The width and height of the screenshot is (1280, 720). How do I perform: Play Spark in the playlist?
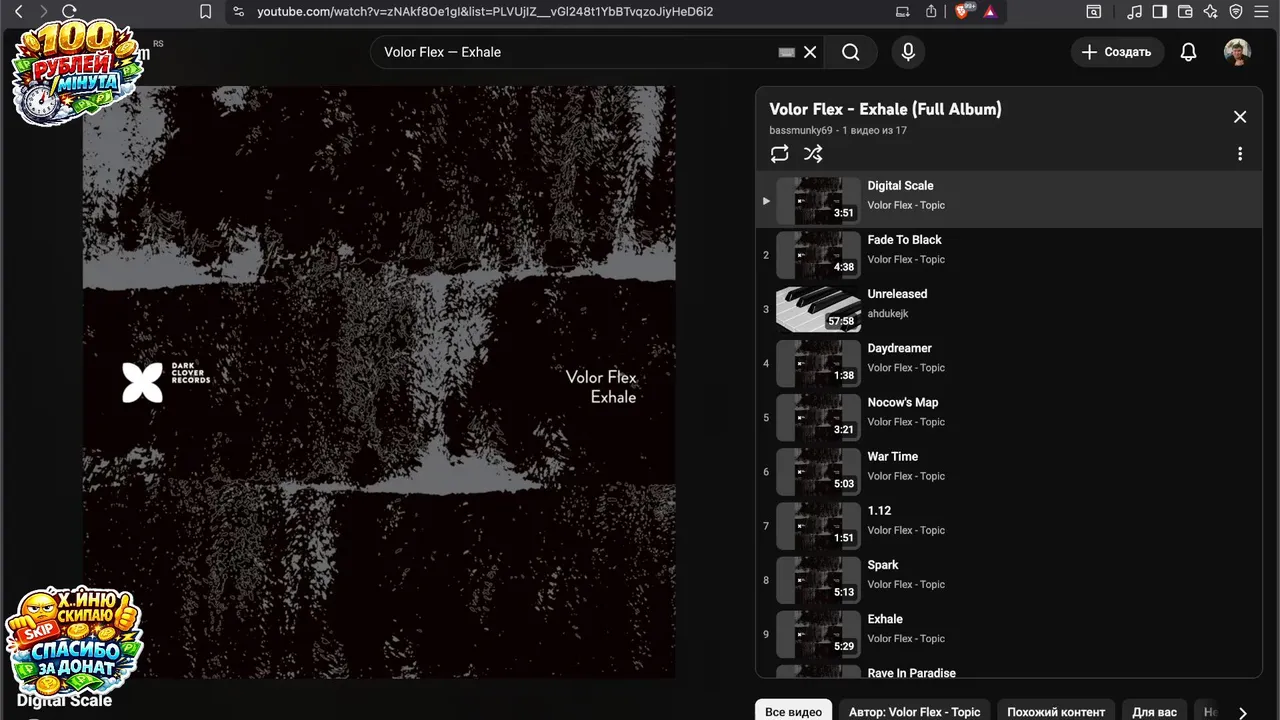(1009, 578)
